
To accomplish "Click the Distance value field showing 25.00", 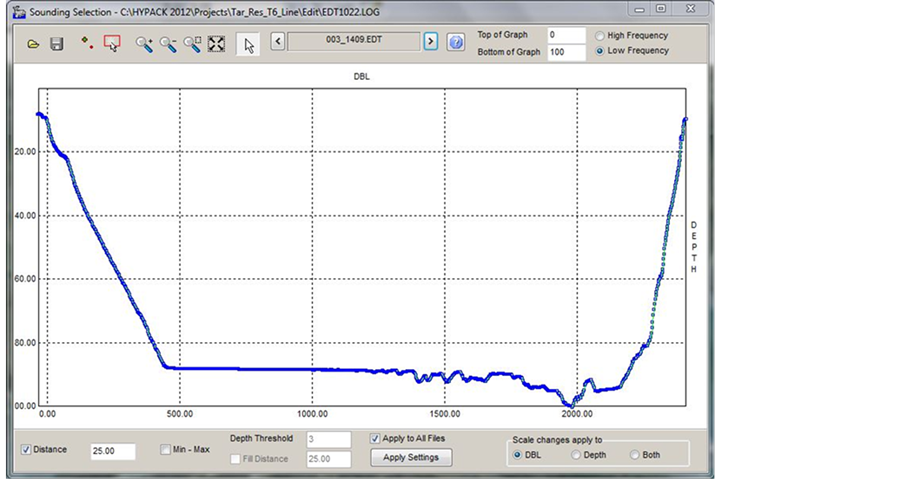I will coord(112,451).
